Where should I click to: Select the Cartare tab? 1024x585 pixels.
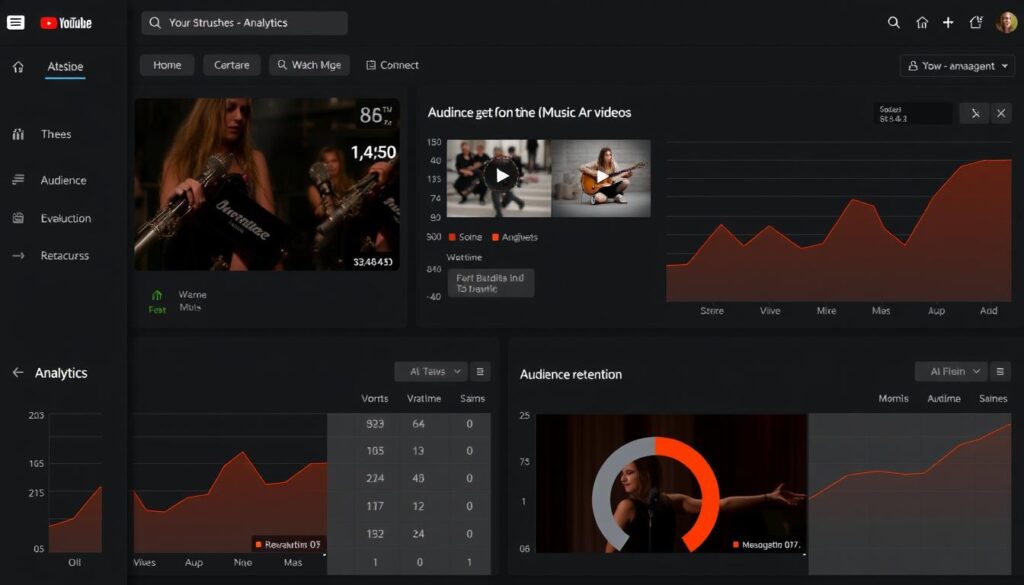[231, 65]
